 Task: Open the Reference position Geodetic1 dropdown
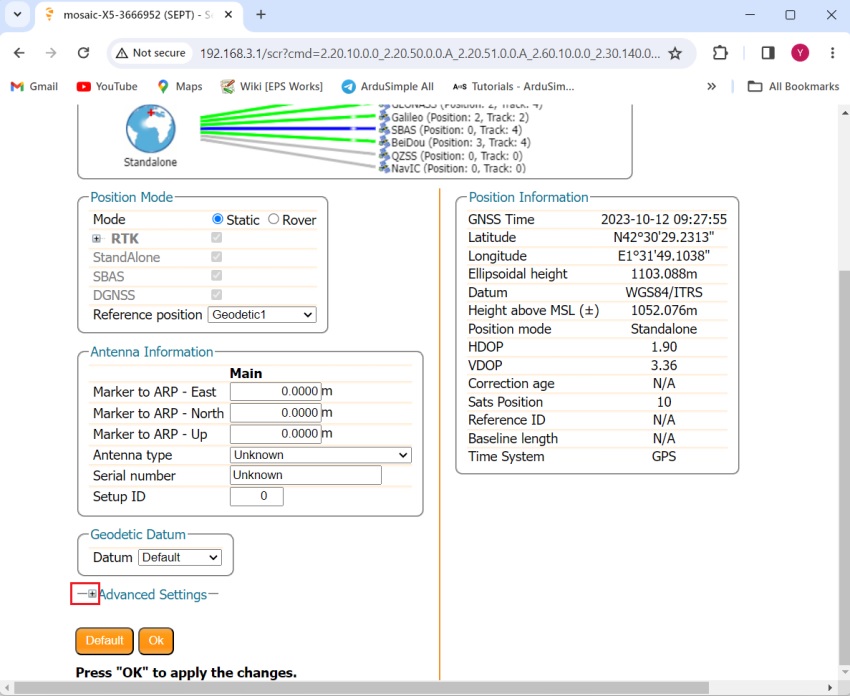(262, 315)
